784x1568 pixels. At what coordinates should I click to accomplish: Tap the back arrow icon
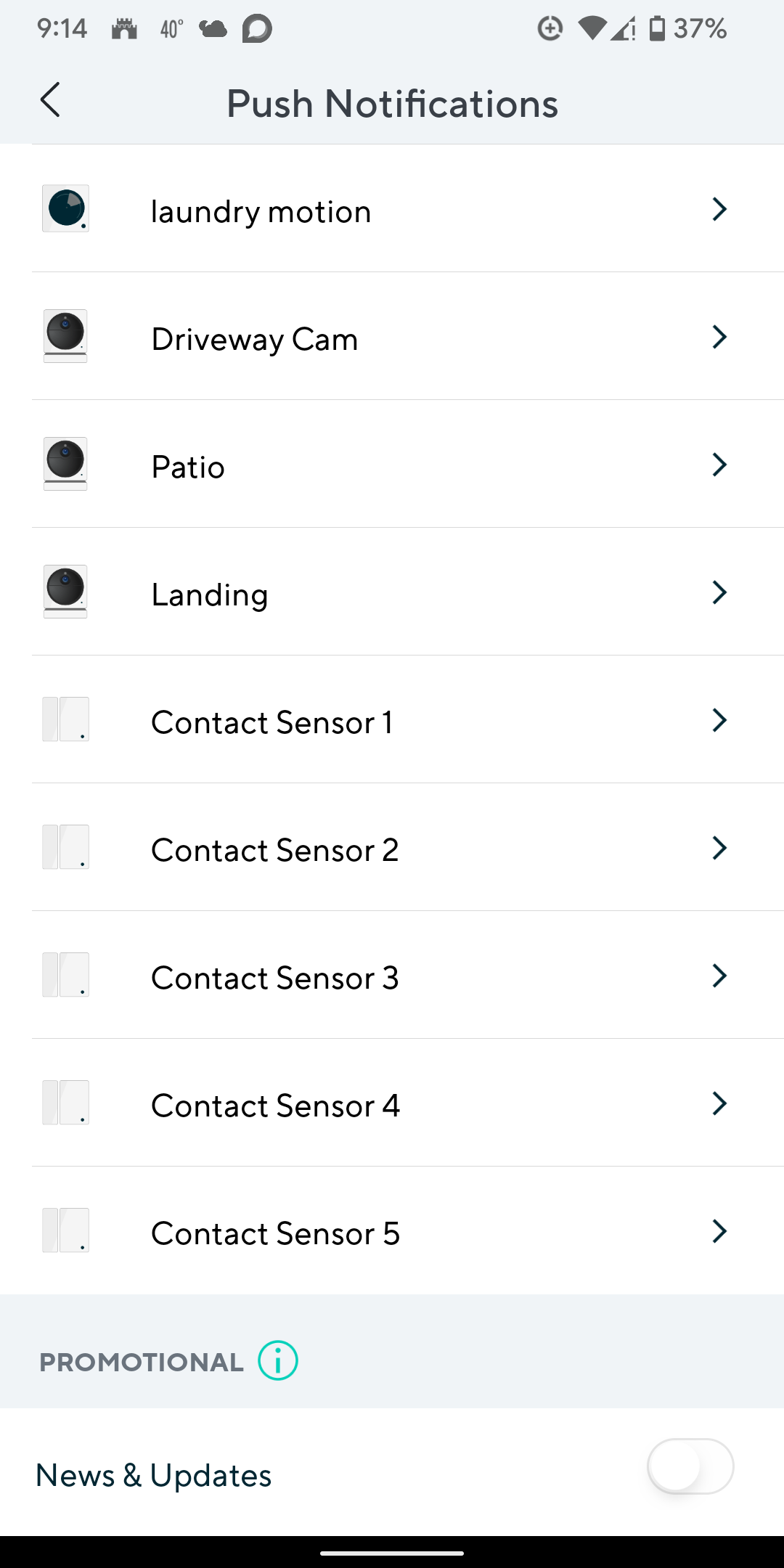[x=50, y=100]
